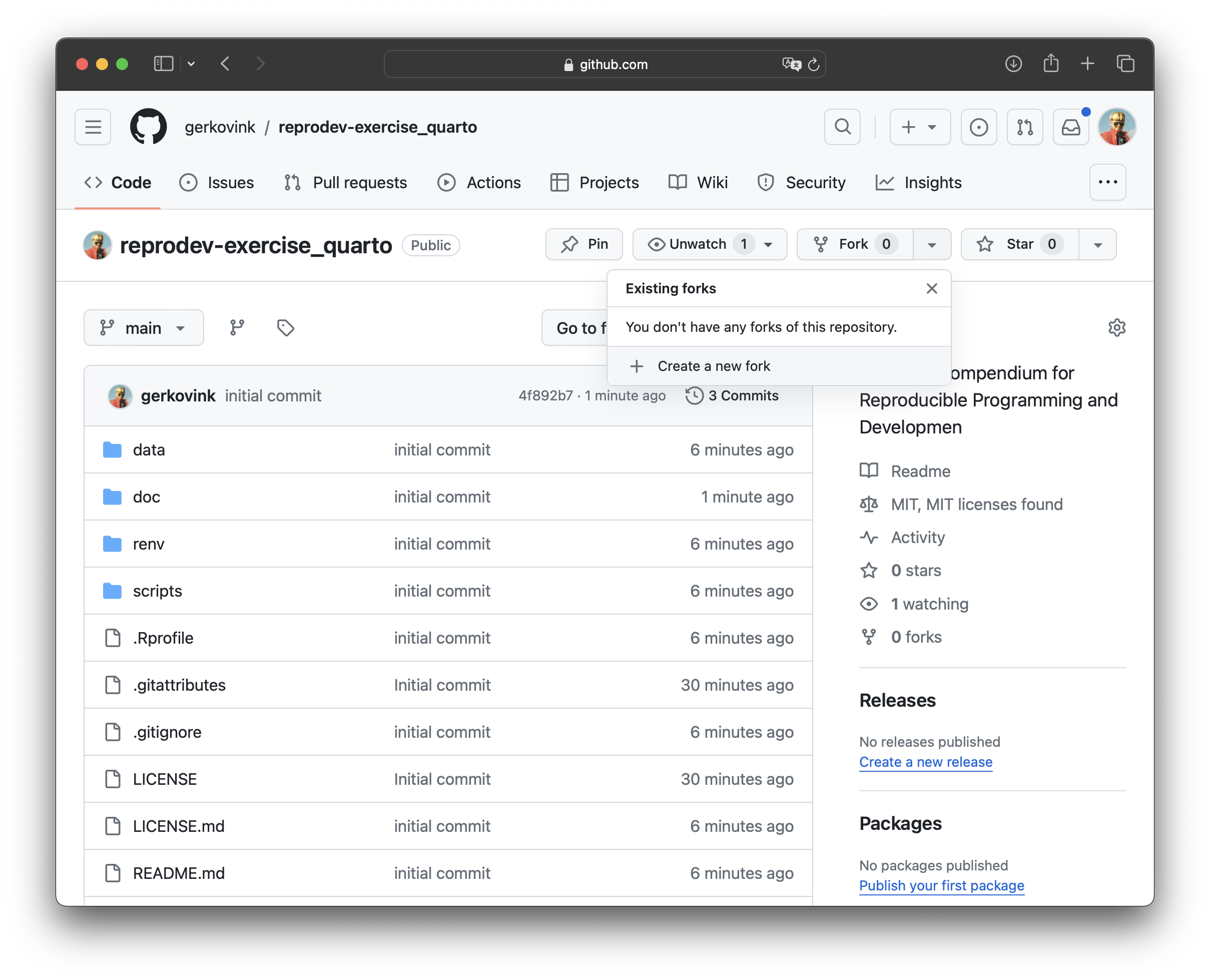Screen dimensions: 1210x980
Task: Click the Safari translate icon
Action: point(791,65)
